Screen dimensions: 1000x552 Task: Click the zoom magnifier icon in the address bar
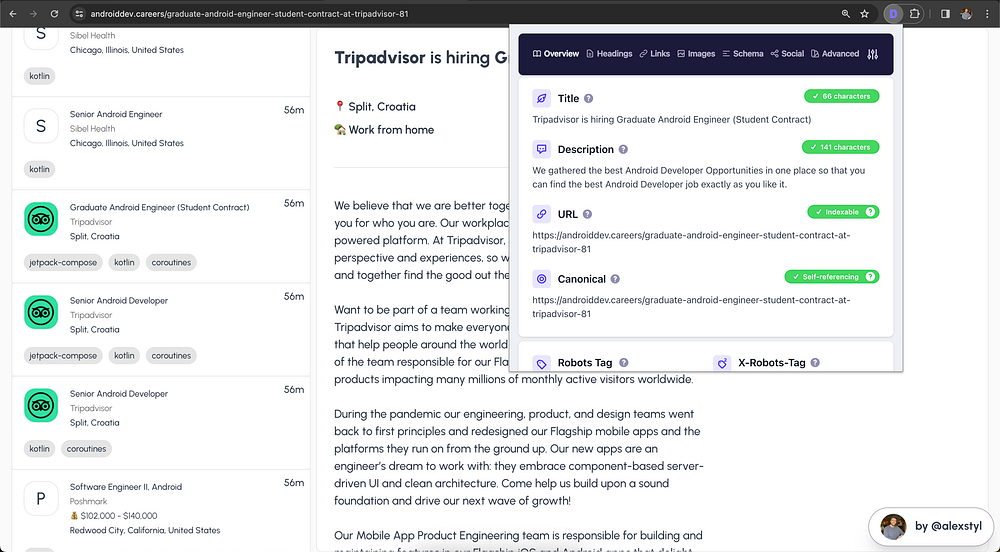(x=846, y=13)
